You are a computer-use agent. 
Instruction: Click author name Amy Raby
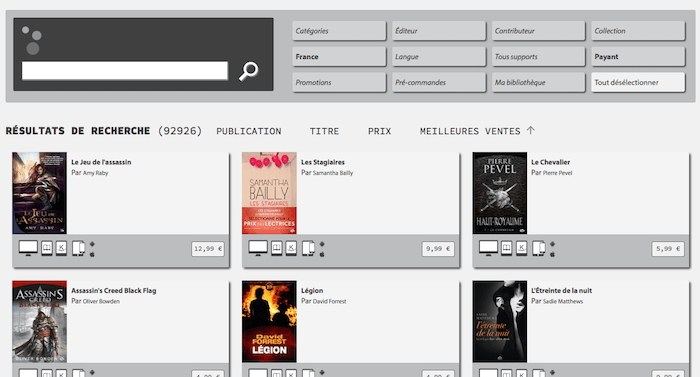click(x=96, y=173)
